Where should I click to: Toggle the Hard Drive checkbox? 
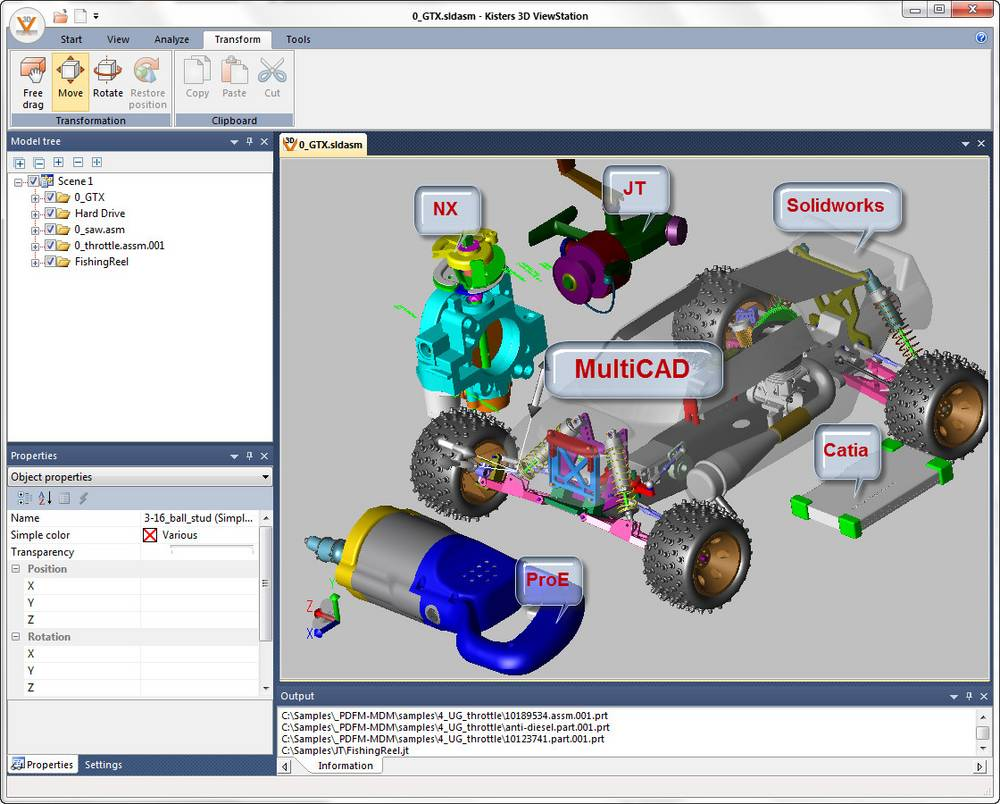point(51,214)
